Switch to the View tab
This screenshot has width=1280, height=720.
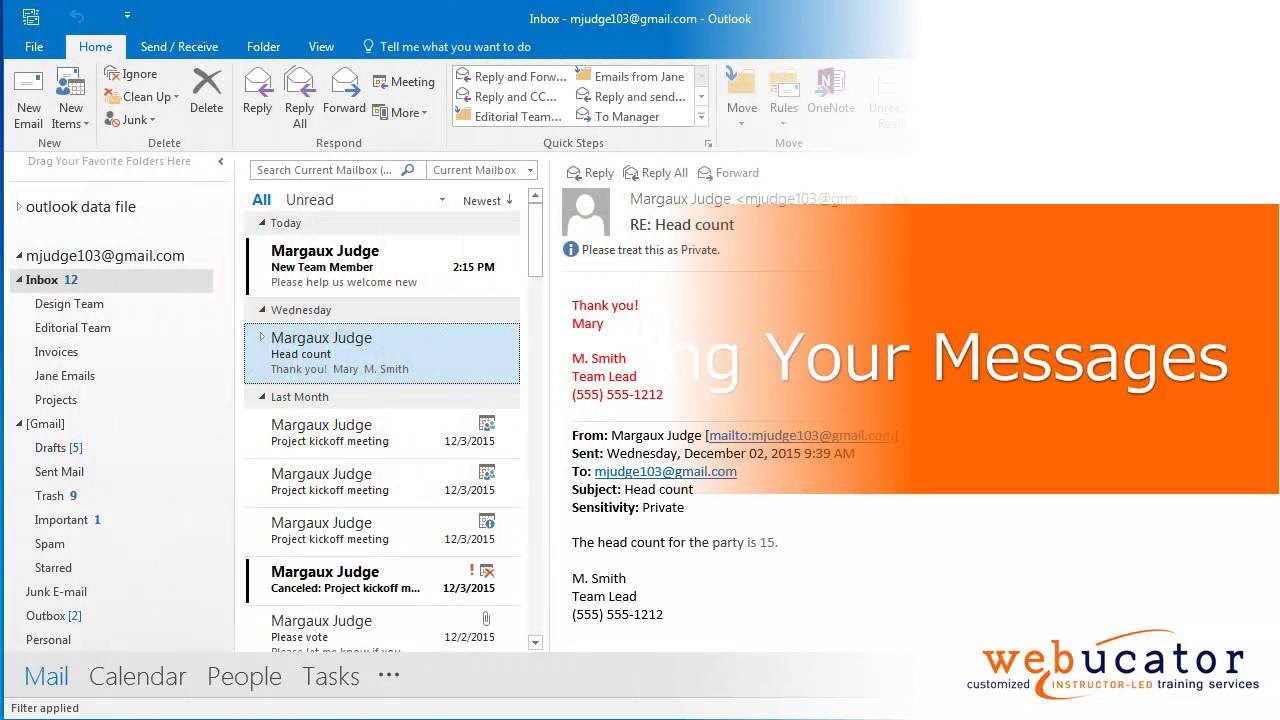click(321, 47)
